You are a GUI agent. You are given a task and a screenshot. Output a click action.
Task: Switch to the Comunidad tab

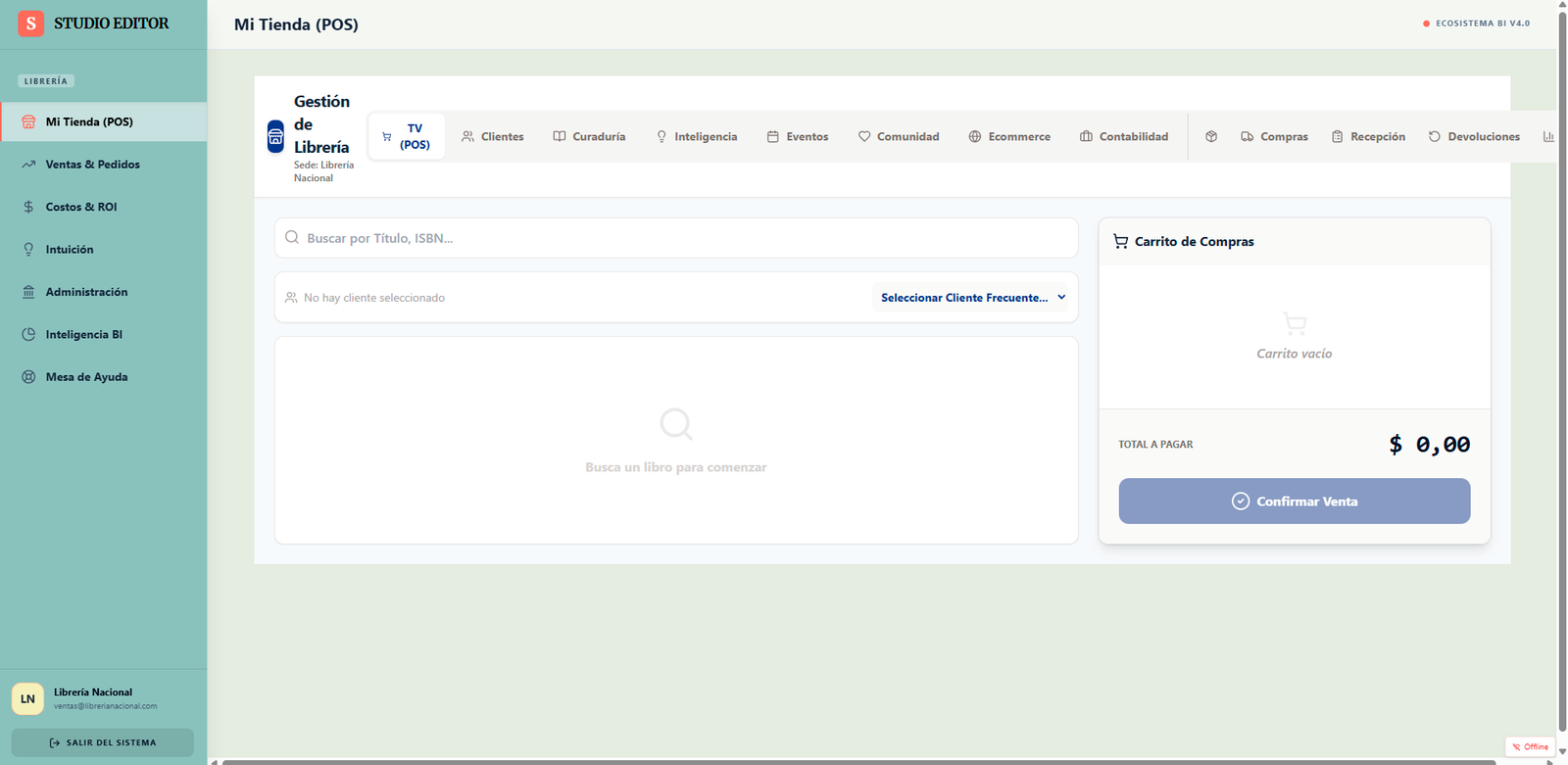[899, 136]
